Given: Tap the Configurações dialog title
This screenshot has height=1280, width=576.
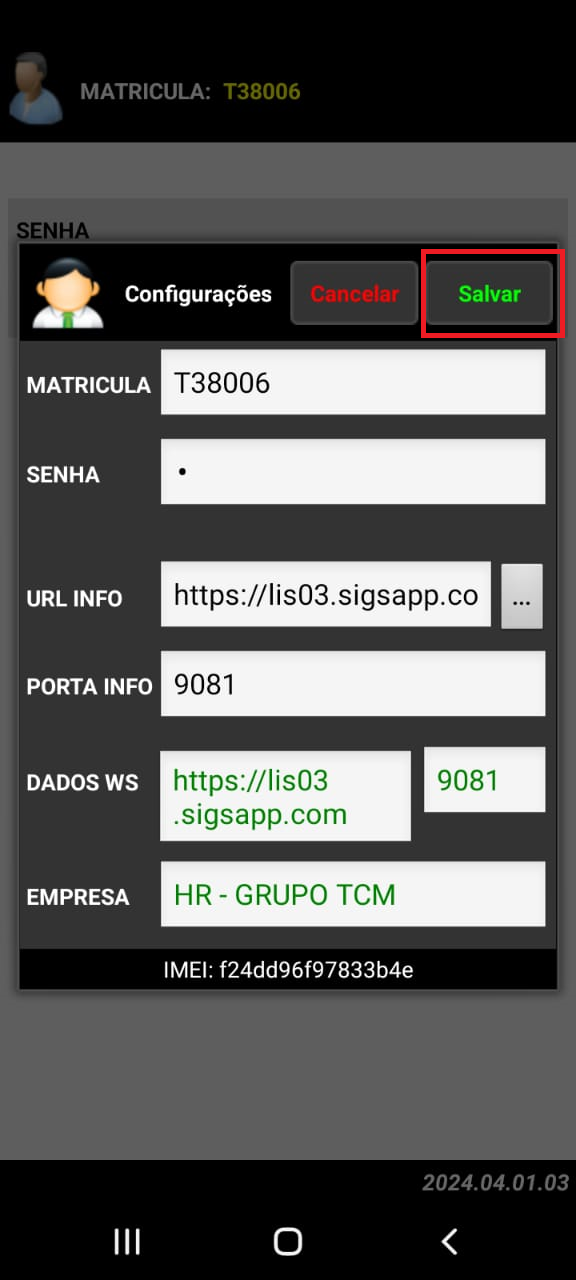Looking at the screenshot, I should pyautogui.click(x=198, y=294).
